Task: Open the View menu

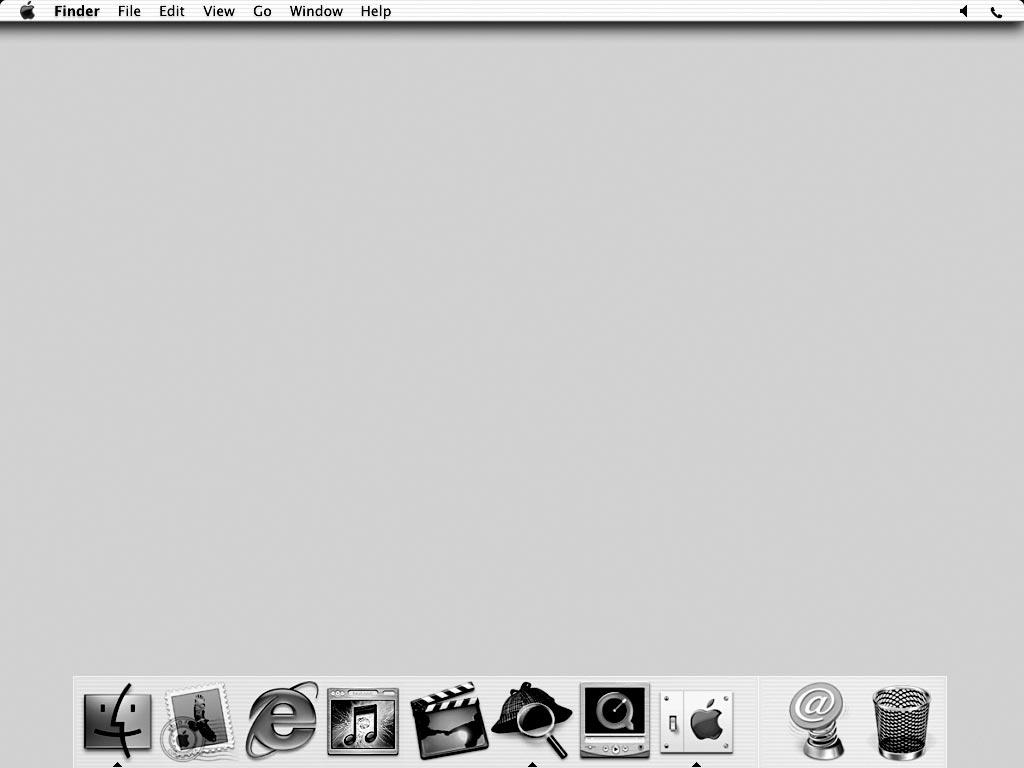Action: pyautogui.click(x=219, y=11)
